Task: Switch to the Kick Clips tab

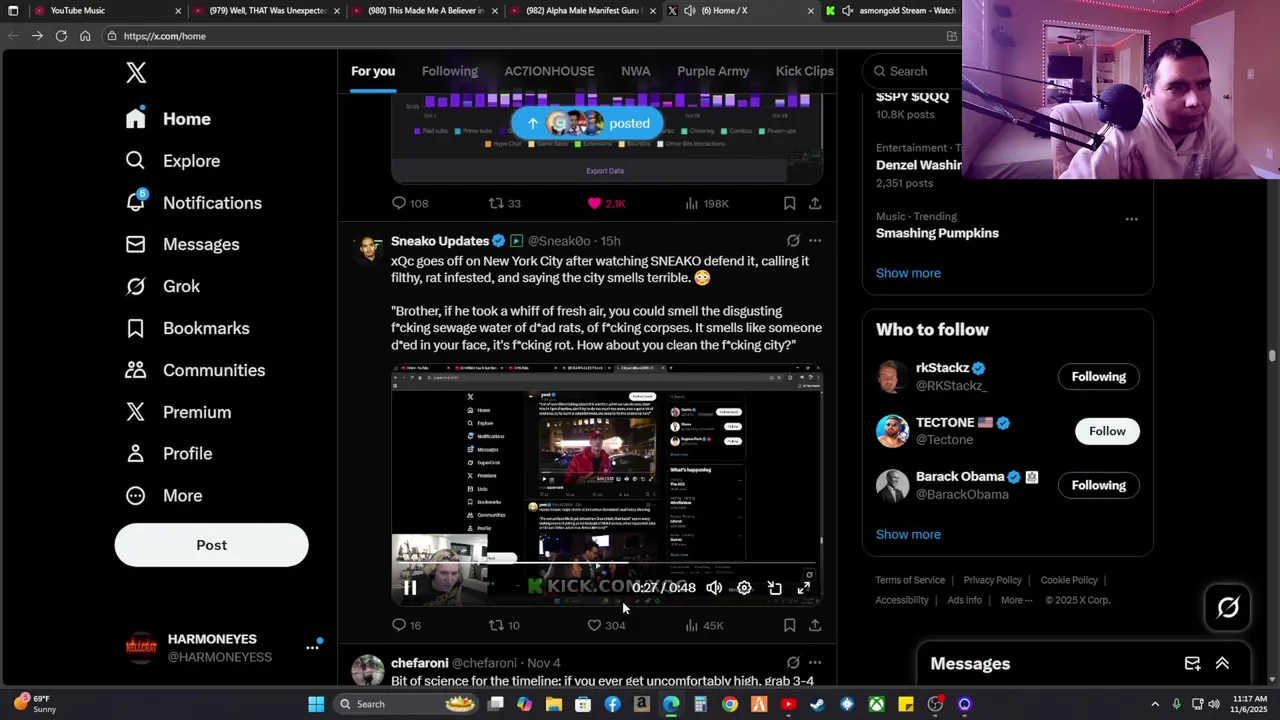Action: click(804, 71)
